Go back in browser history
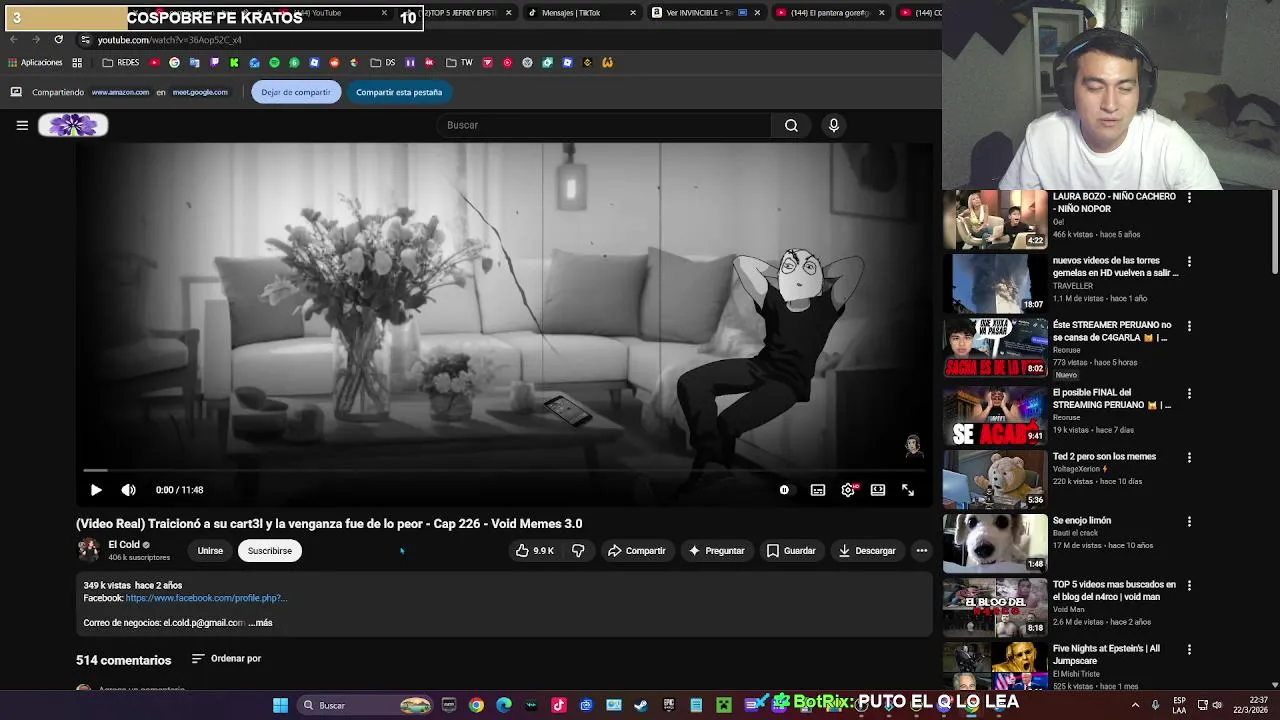Viewport: 1280px width, 720px height. pos(14,39)
